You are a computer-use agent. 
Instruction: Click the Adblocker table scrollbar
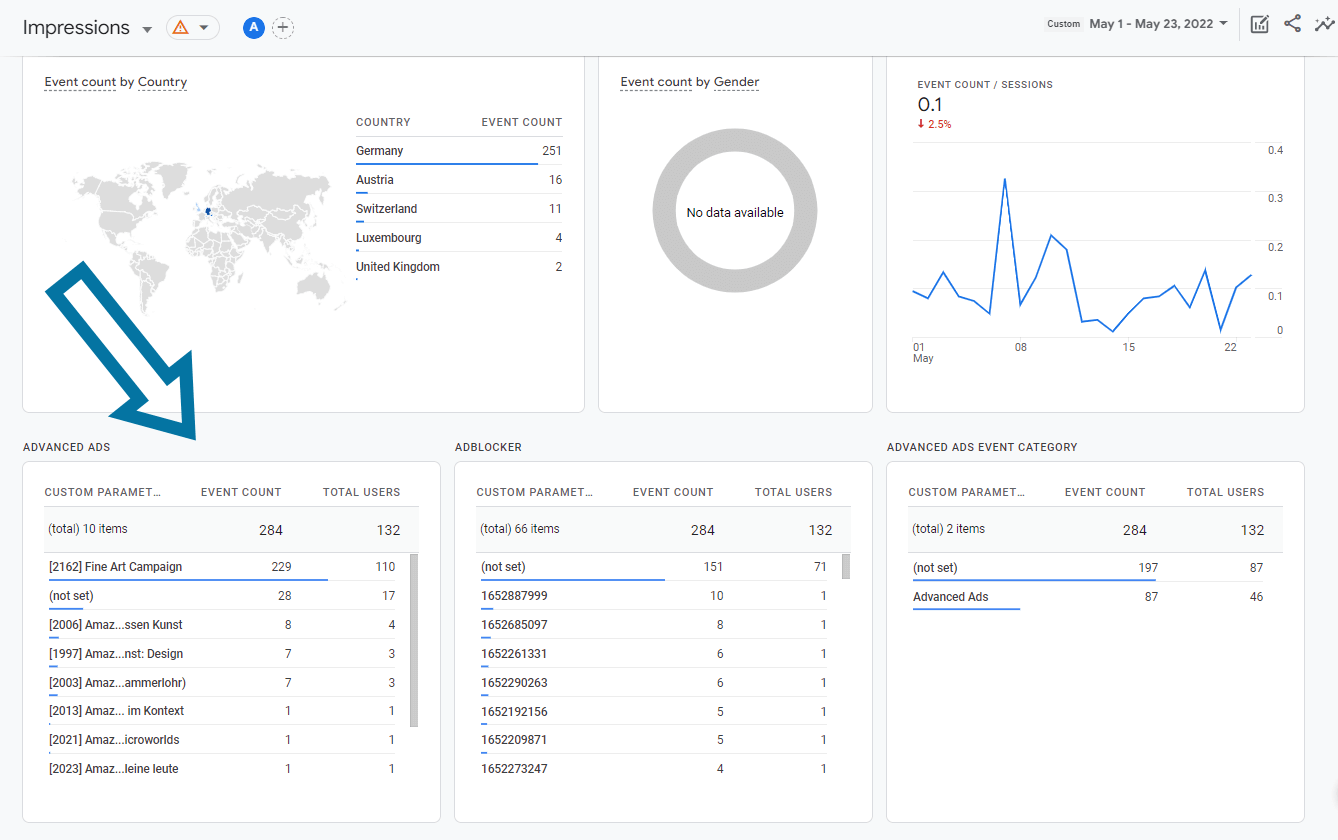click(846, 567)
